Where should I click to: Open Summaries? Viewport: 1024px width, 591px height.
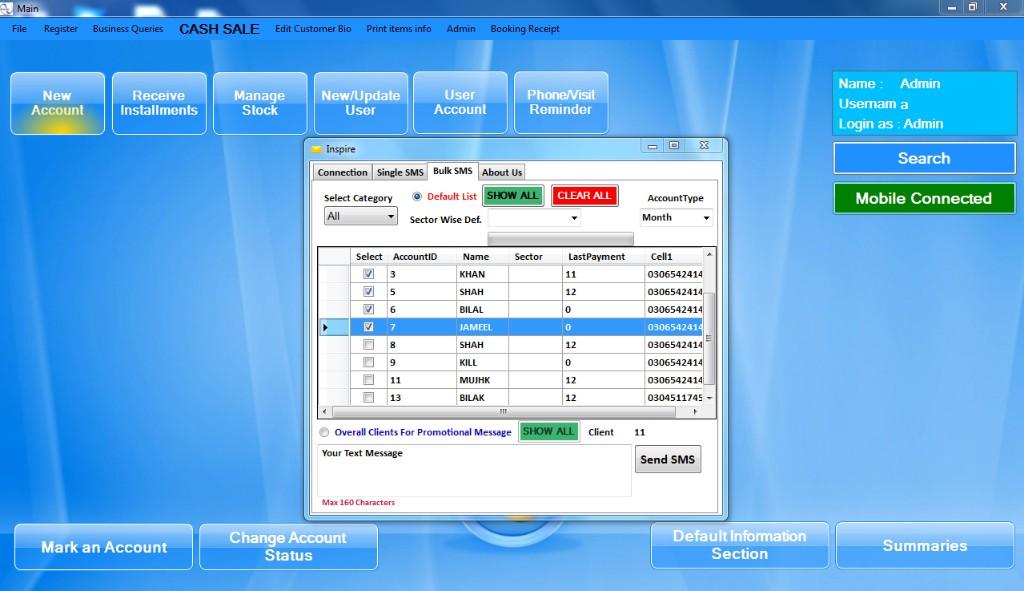pyautogui.click(x=925, y=545)
